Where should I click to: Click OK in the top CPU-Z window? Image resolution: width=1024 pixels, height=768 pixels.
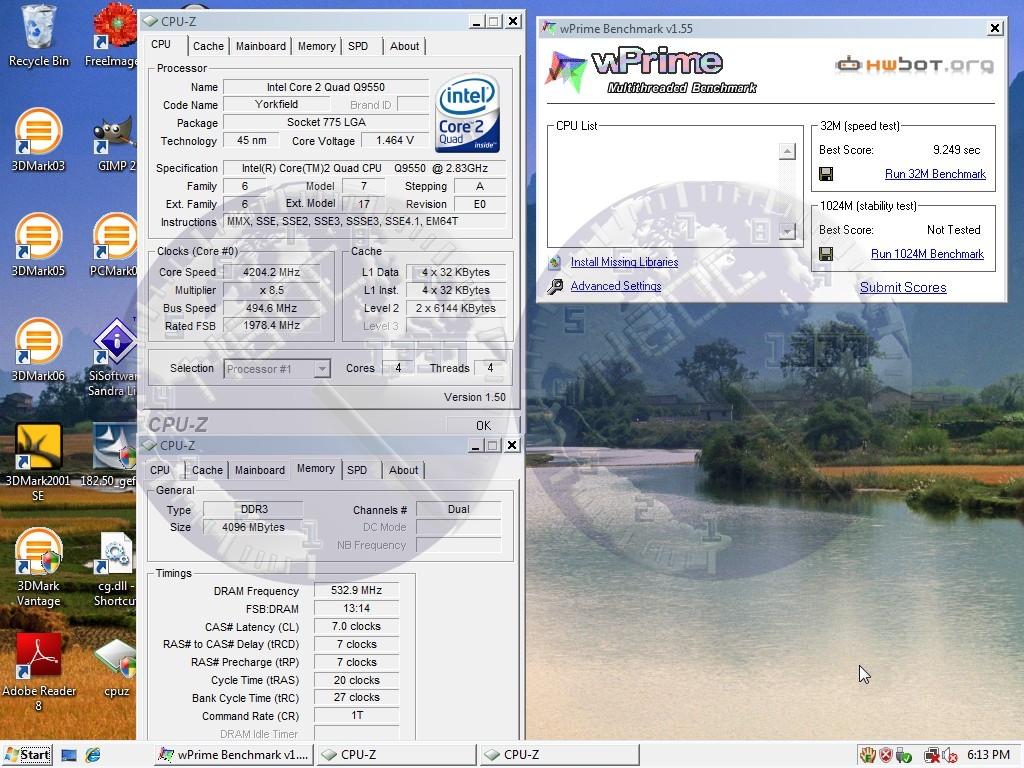(x=483, y=426)
